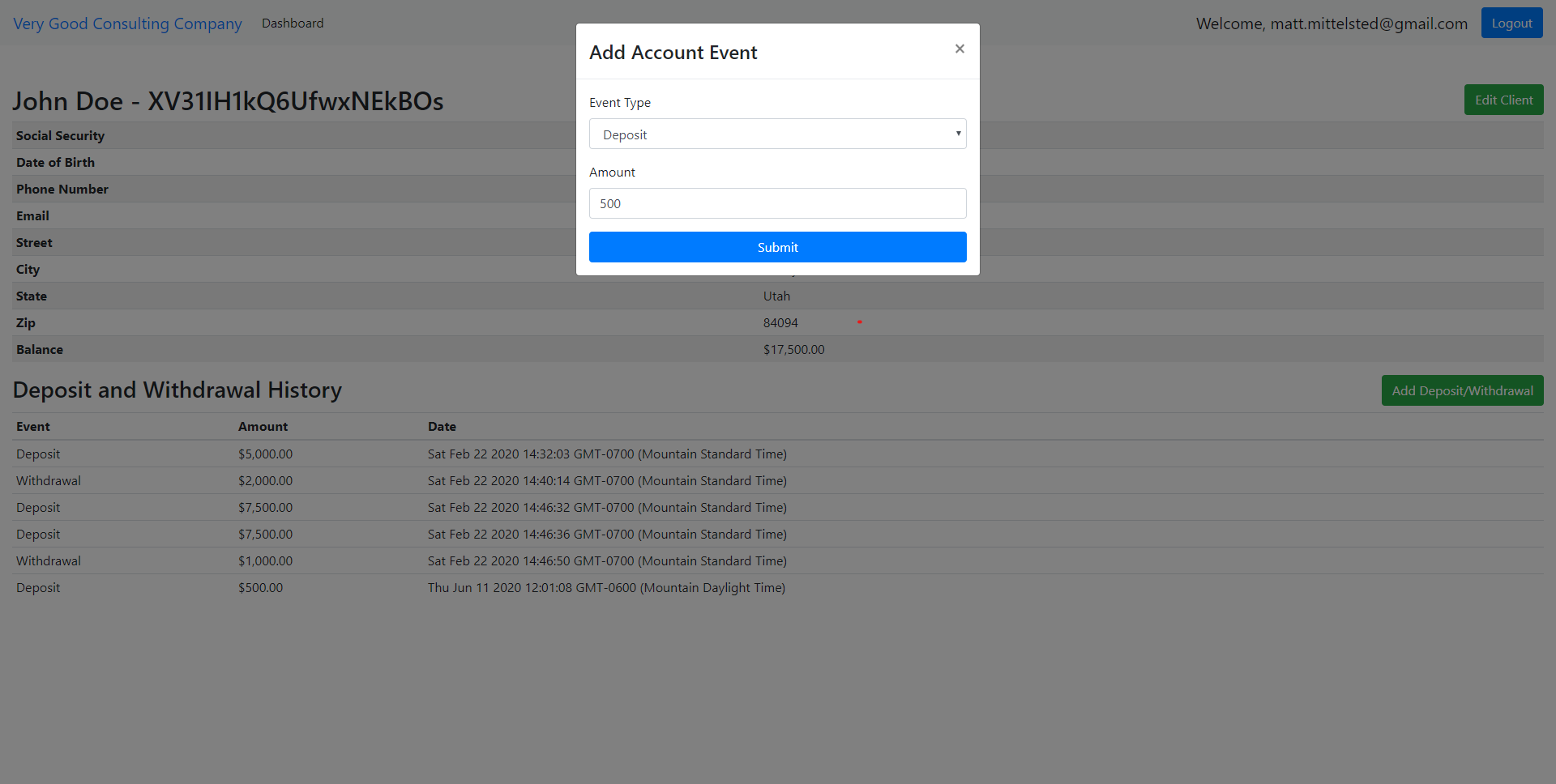Image resolution: width=1556 pixels, height=784 pixels.
Task: Close the Add Account Event dialog
Action: pyautogui.click(x=960, y=49)
